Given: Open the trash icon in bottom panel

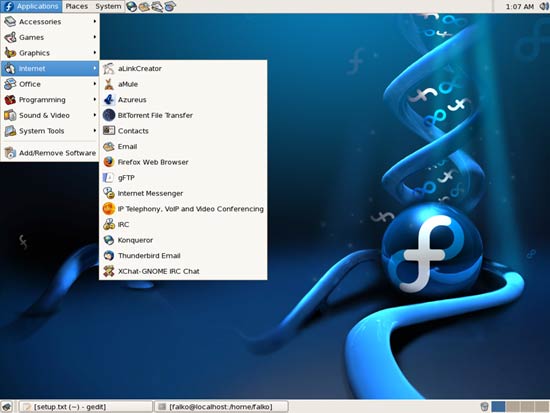Looking at the screenshot, I should pos(484,407).
